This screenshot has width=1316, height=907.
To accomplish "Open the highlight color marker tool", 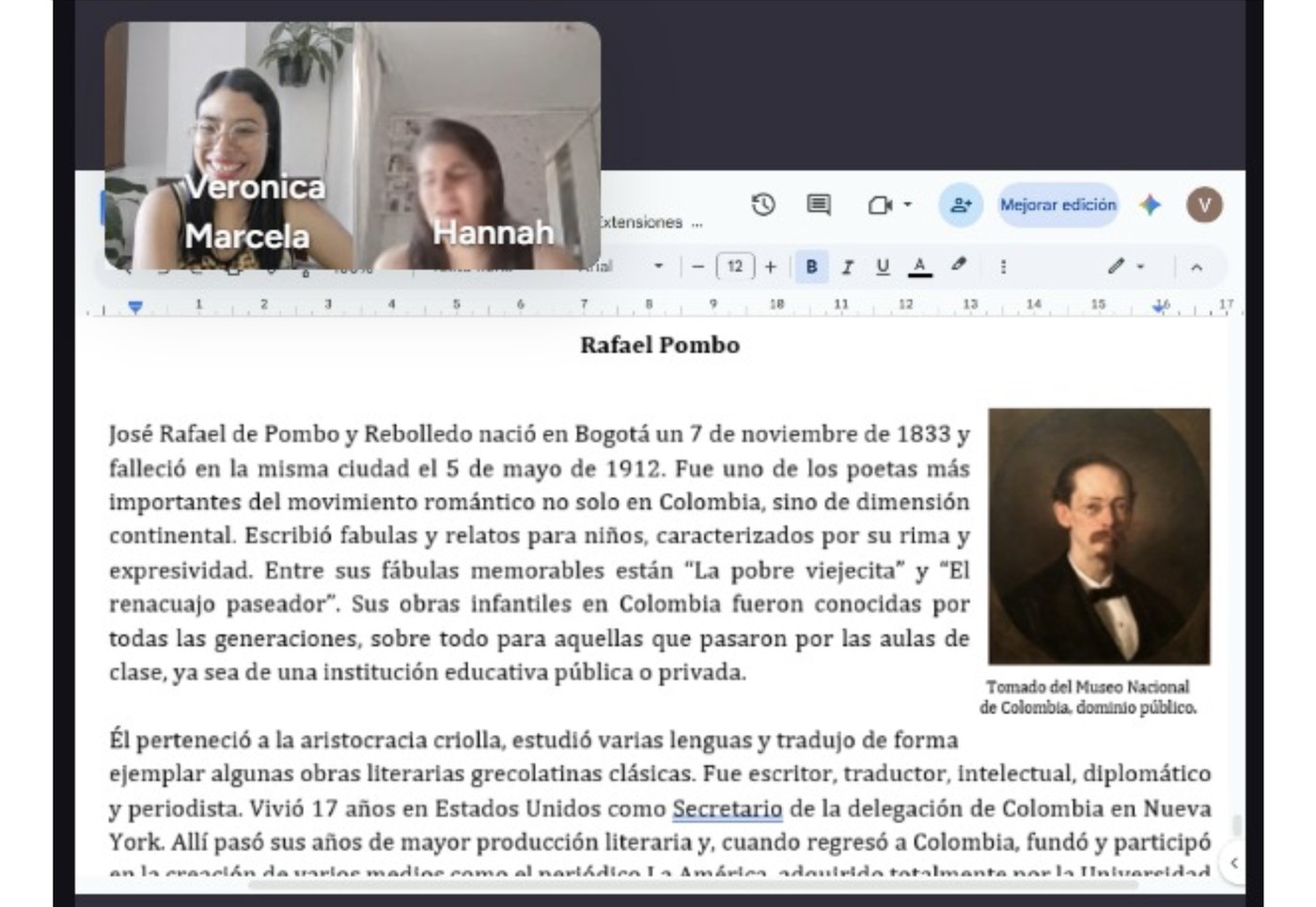I will [x=958, y=266].
